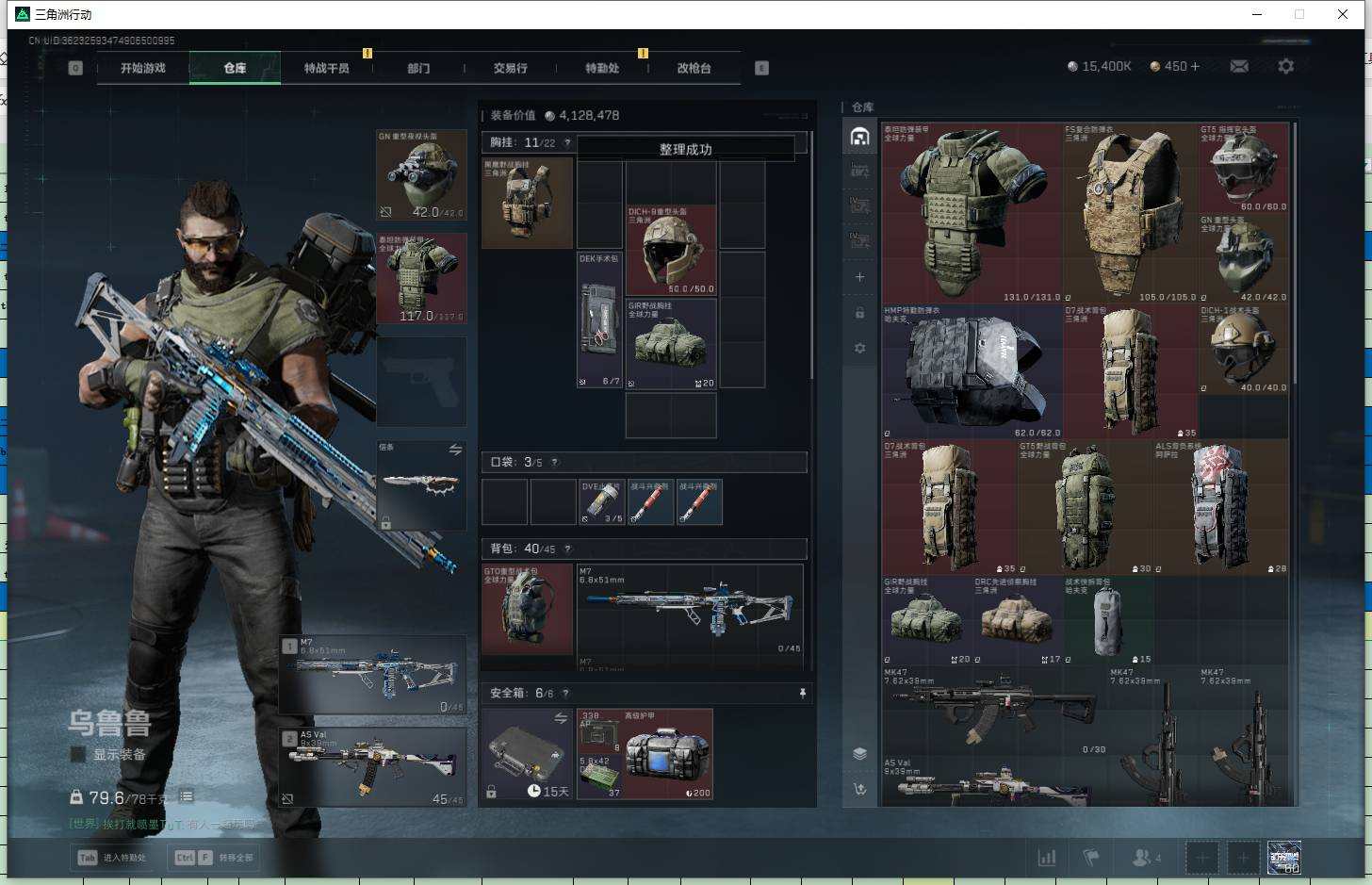Open settings gear in top bar

pyautogui.click(x=1285, y=66)
